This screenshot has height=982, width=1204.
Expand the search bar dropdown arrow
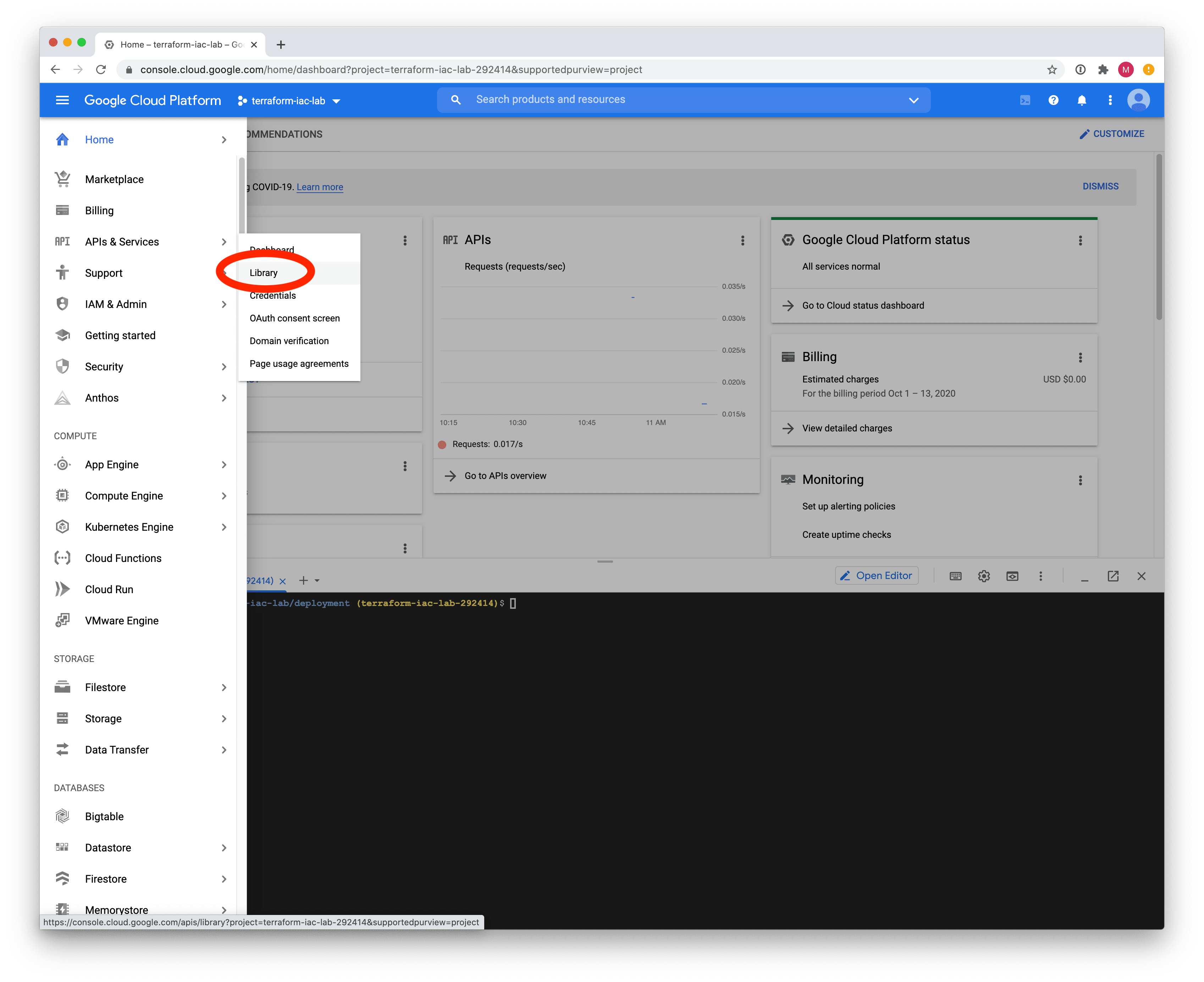tap(913, 100)
